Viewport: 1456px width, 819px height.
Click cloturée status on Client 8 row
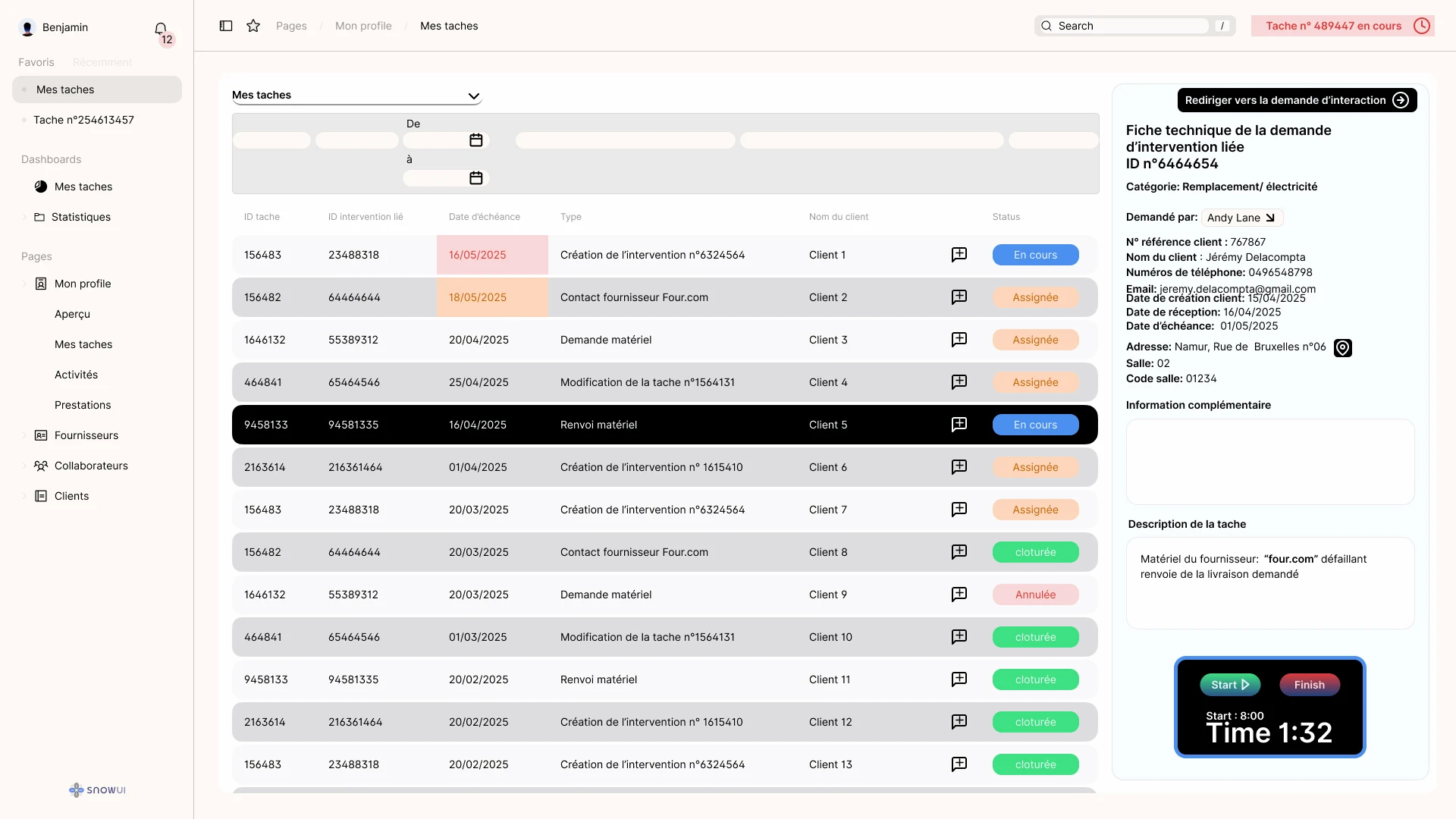pos(1035,552)
